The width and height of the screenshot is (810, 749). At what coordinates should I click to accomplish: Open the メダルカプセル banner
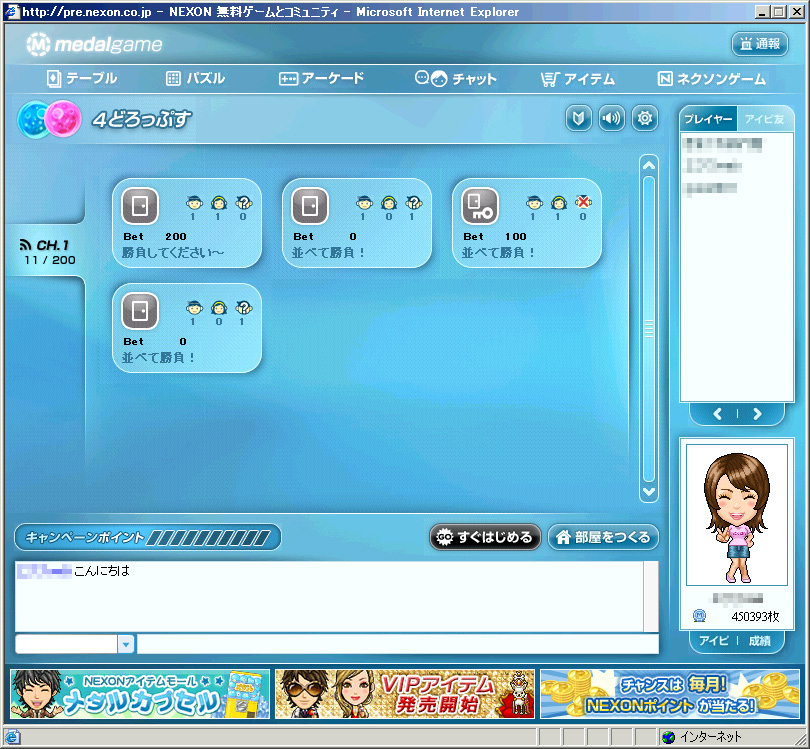click(140, 694)
